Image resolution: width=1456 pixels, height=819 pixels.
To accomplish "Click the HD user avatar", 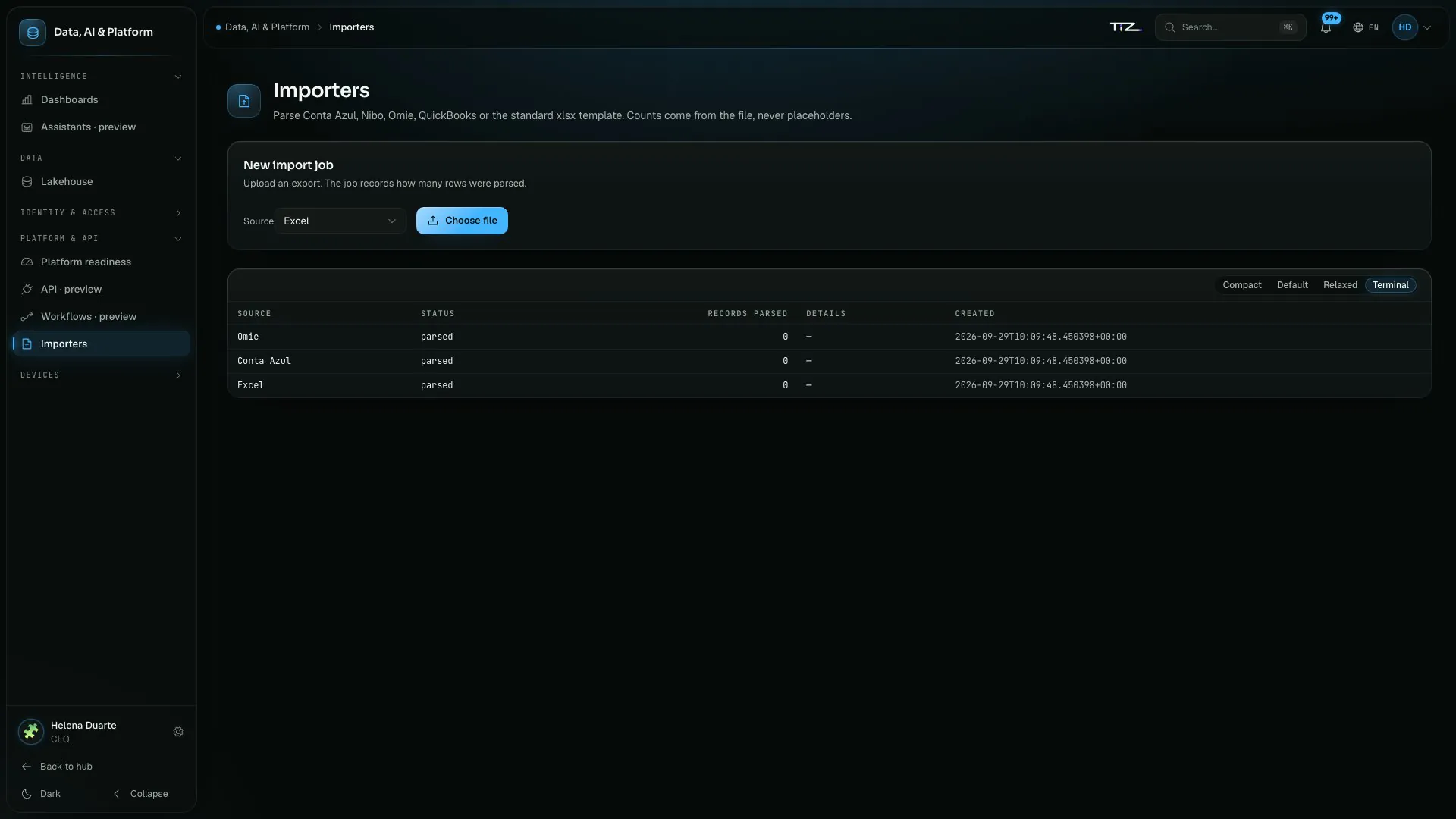I will [x=1404, y=27].
